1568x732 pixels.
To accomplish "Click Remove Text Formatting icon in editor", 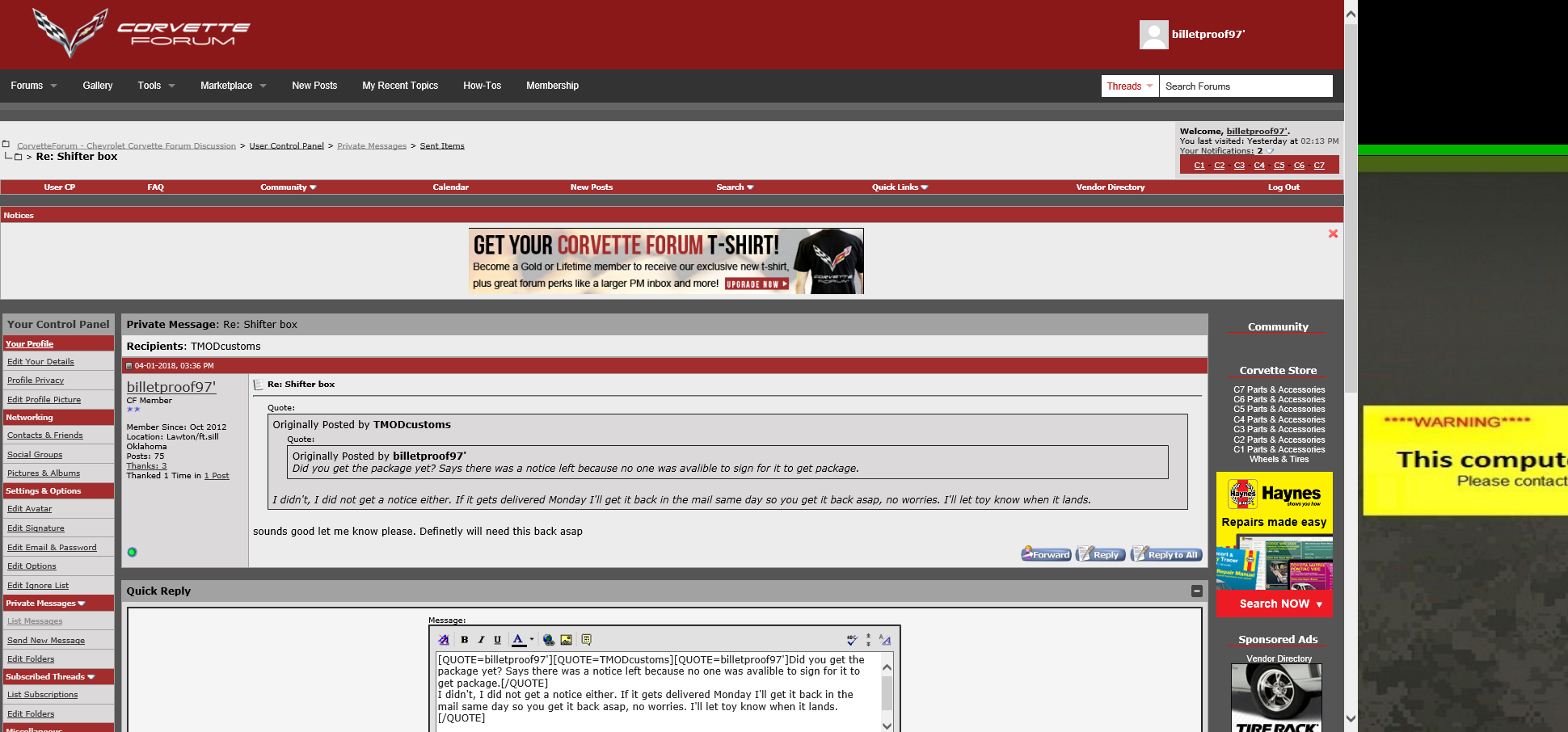I will click(443, 640).
